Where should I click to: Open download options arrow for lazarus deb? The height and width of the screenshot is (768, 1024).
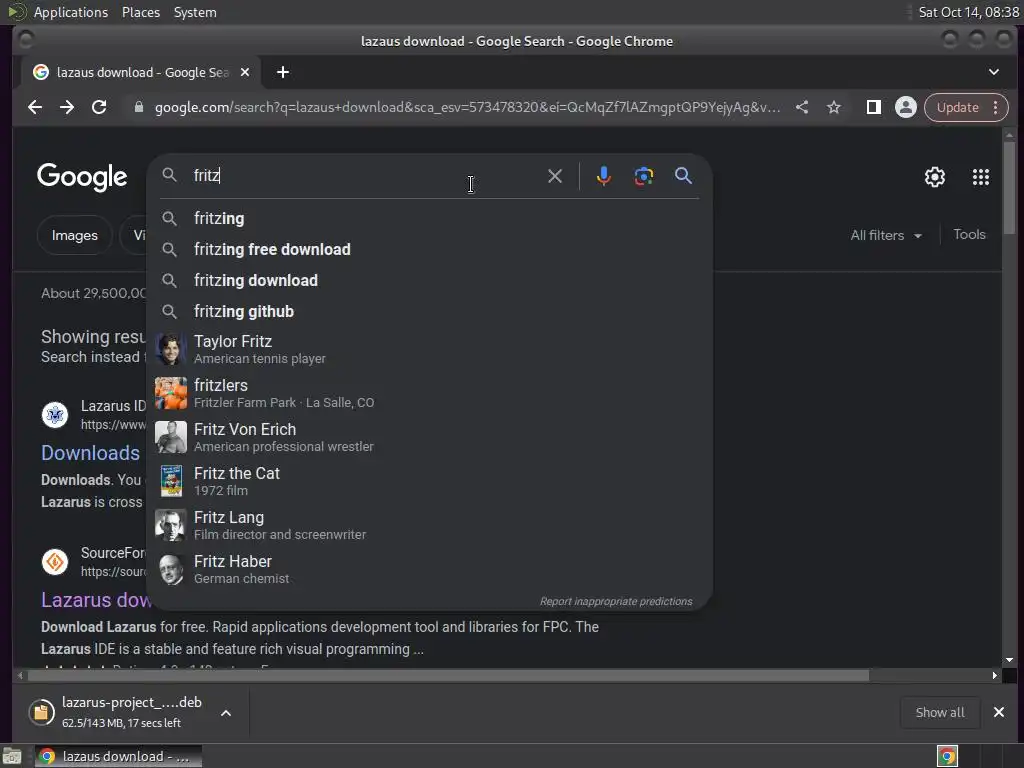[x=226, y=712]
